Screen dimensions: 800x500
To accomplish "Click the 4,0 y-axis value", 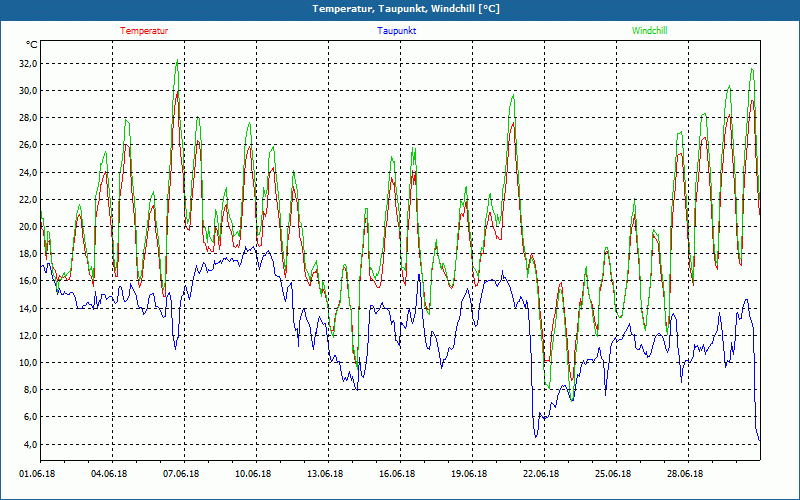I will [x=31, y=444].
